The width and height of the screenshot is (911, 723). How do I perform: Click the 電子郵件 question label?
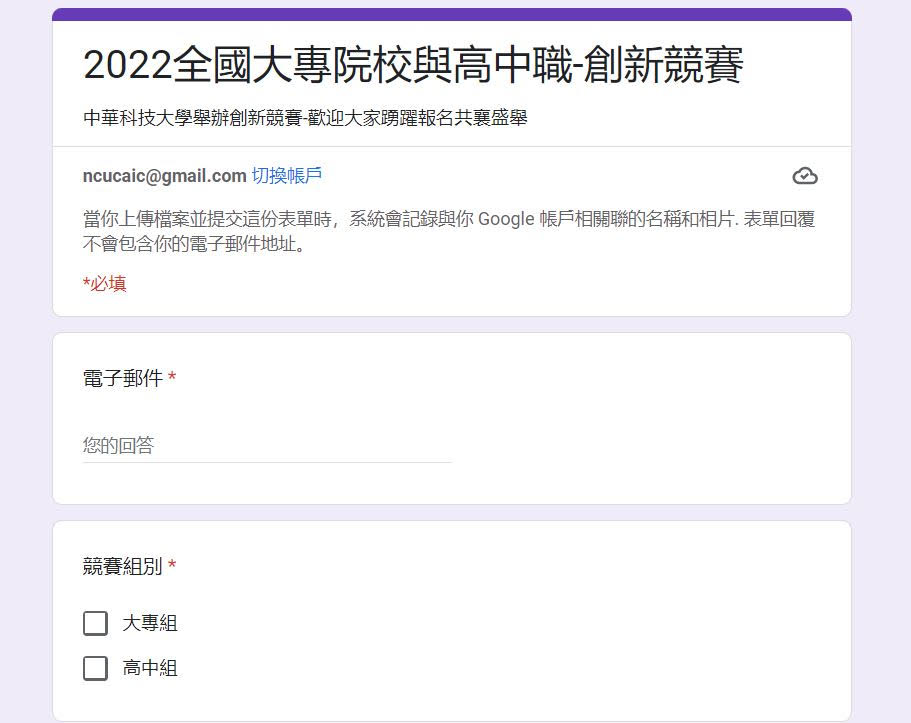point(123,378)
